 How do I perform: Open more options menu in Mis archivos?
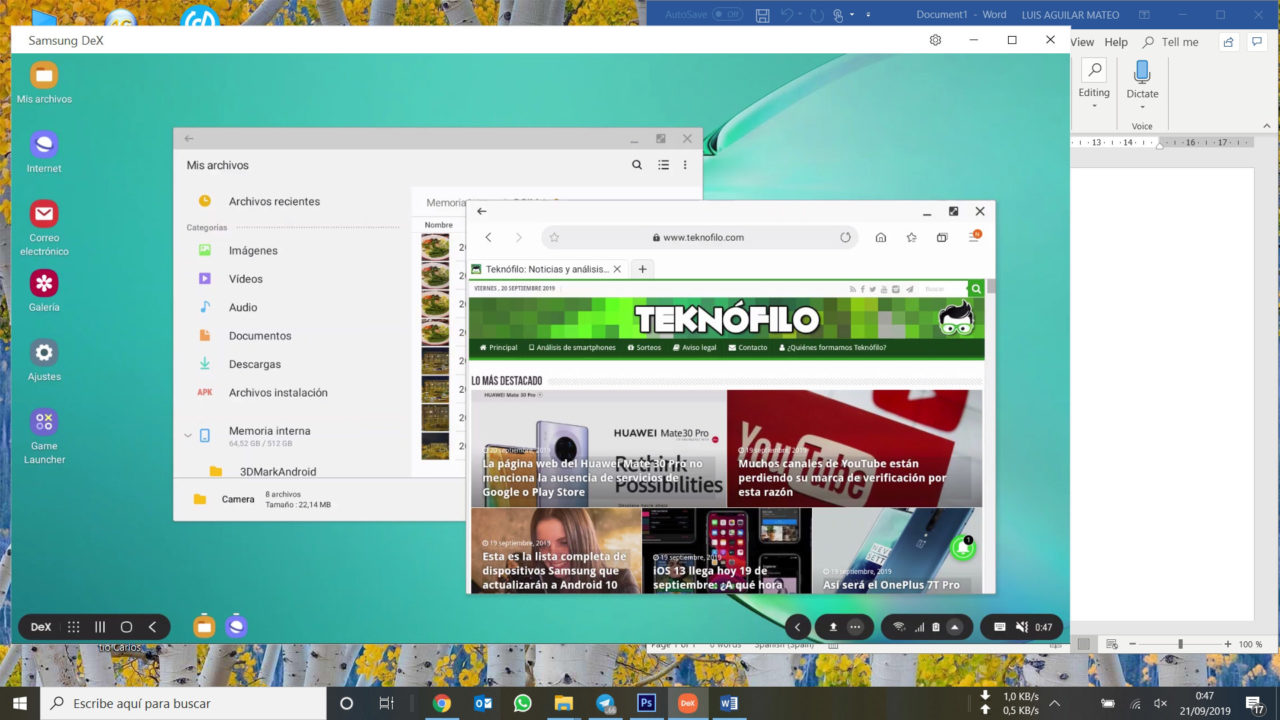point(685,165)
